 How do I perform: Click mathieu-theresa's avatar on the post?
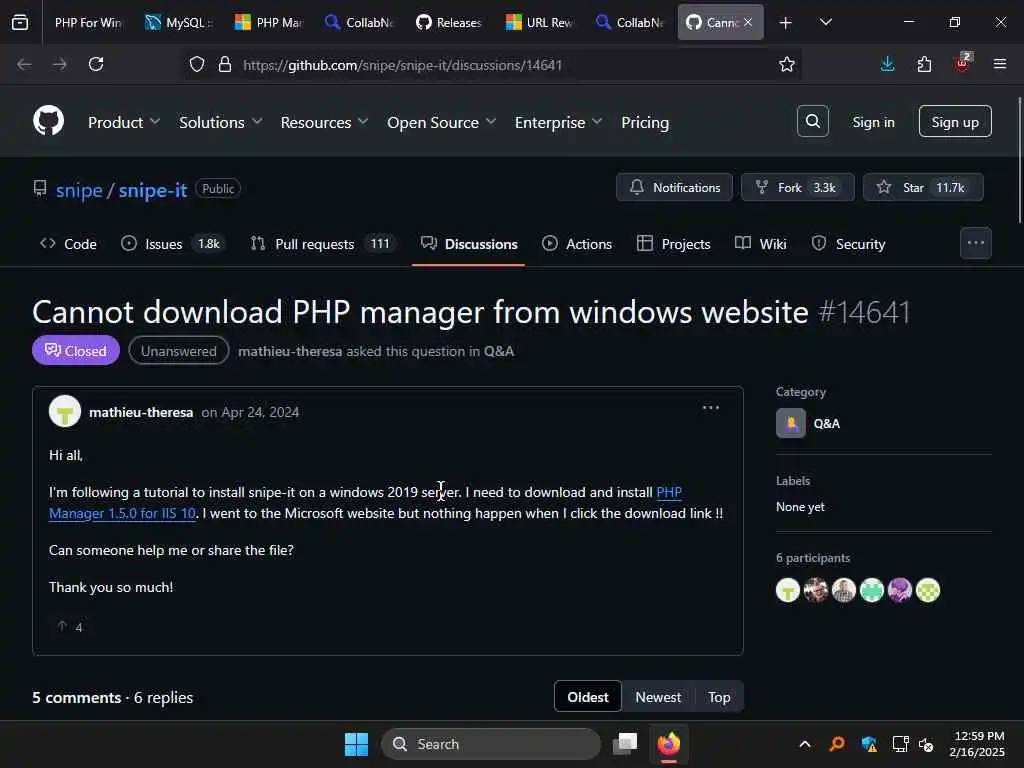[x=65, y=411]
